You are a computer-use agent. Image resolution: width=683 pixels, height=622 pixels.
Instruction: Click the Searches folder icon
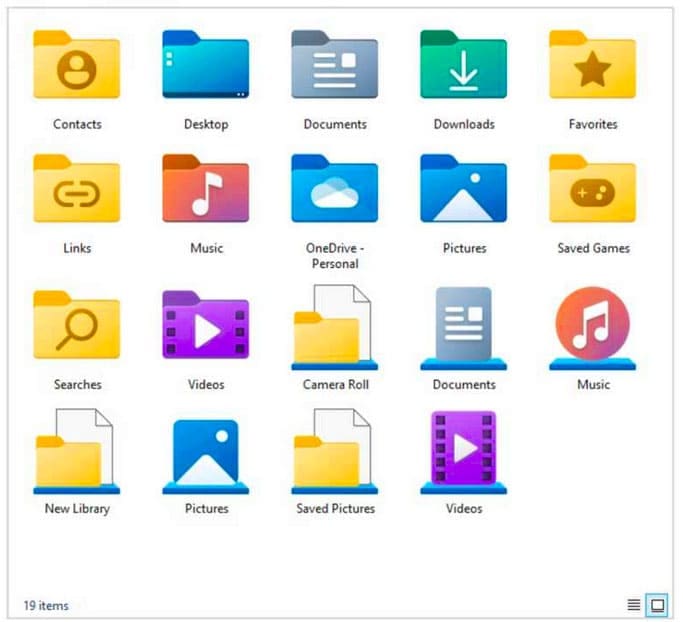tap(77, 326)
